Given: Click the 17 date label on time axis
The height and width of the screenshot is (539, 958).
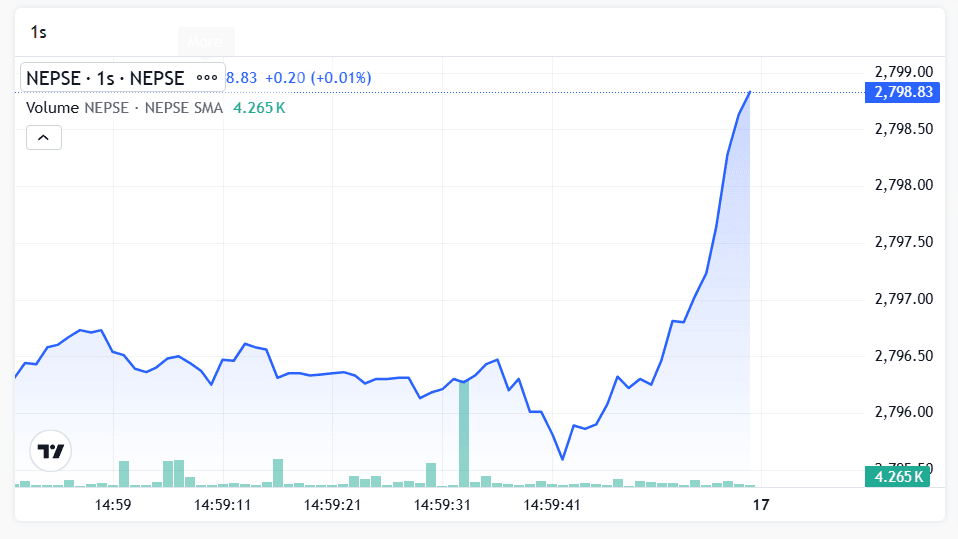Looking at the screenshot, I should [761, 505].
